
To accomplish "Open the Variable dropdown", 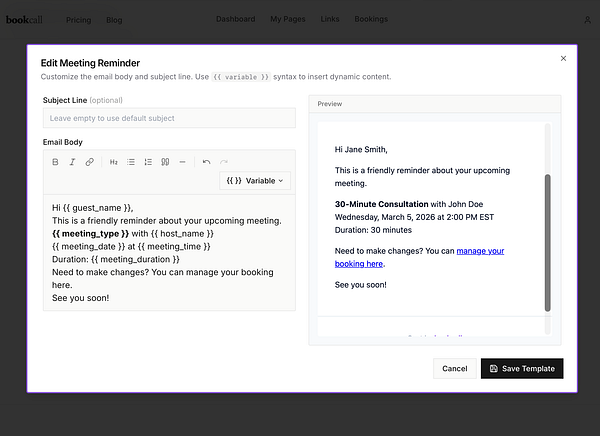I will [x=255, y=181].
